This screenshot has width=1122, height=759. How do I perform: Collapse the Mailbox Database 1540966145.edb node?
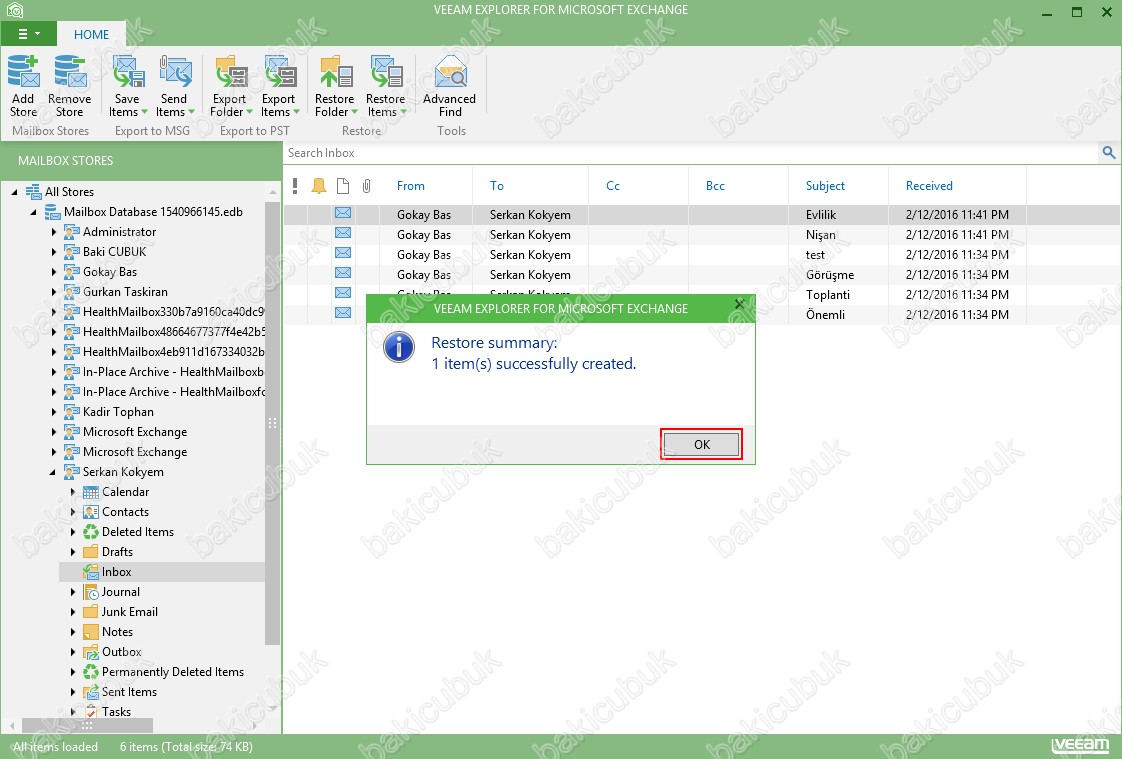34,212
